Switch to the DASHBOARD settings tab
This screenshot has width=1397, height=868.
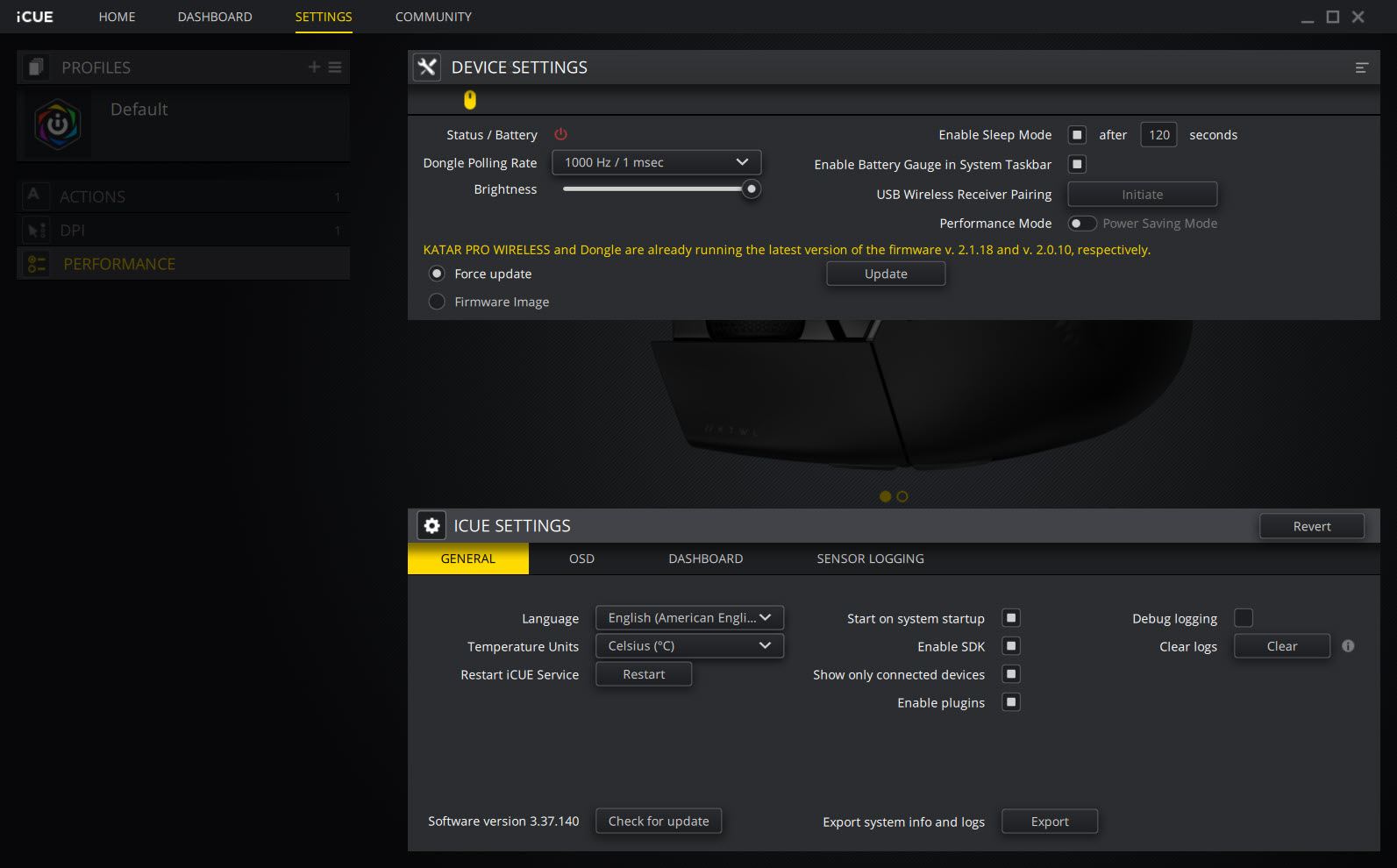(706, 559)
